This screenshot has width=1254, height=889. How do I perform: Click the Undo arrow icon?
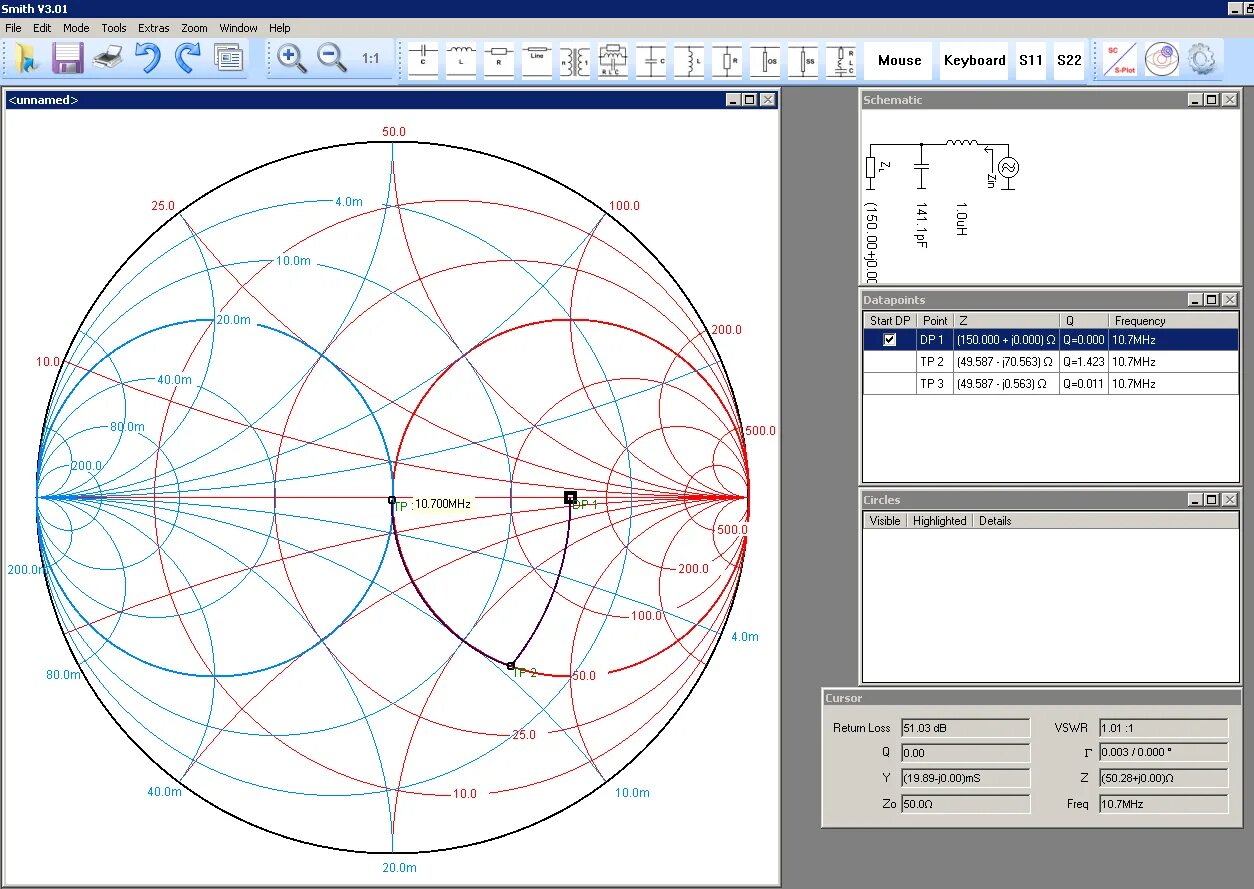pos(148,59)
